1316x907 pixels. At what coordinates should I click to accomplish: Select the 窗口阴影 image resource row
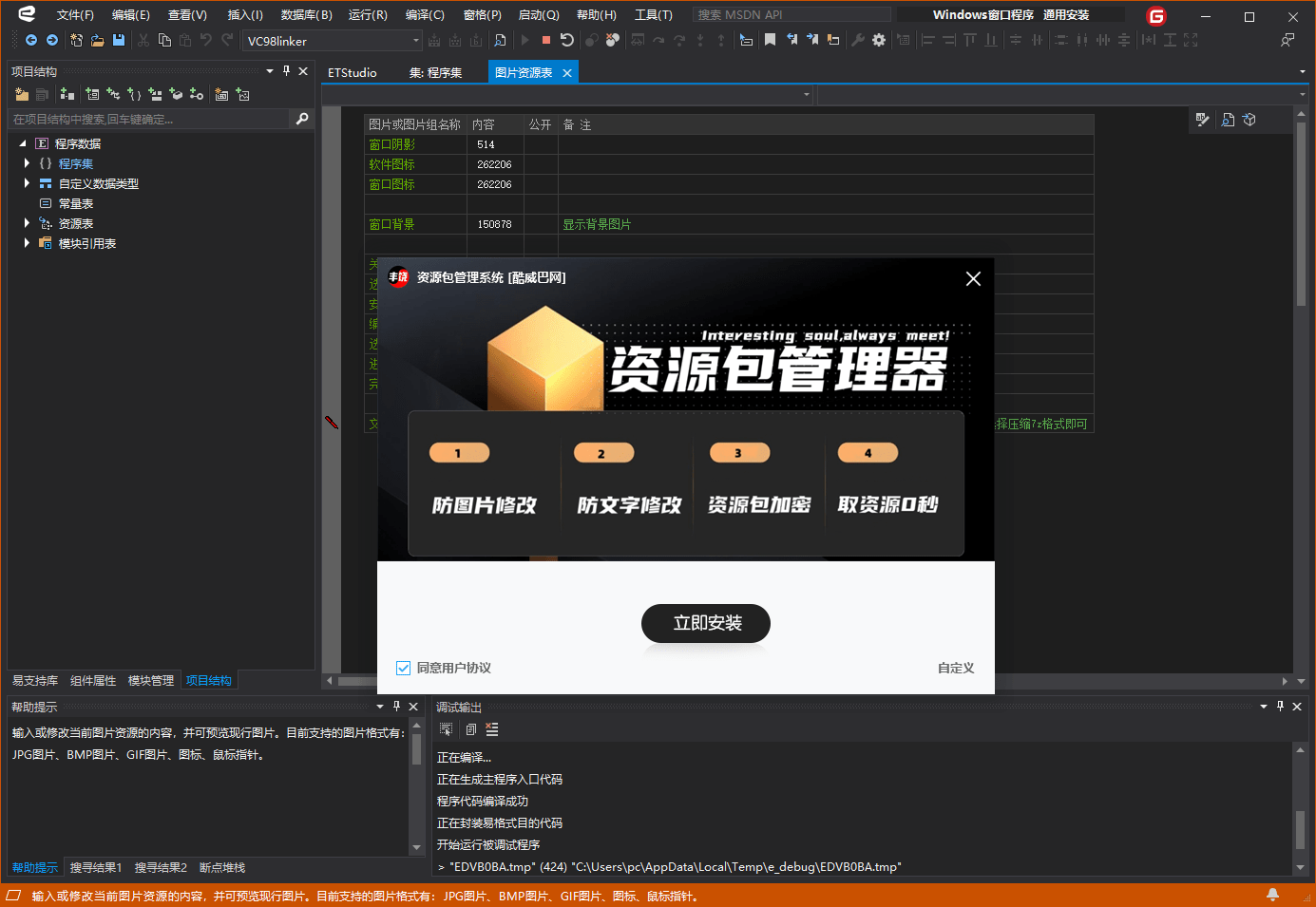[730, 144]
